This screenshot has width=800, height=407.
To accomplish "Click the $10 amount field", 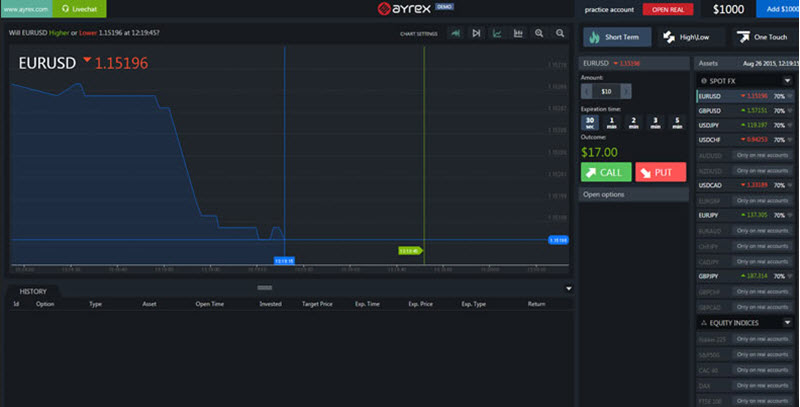I will [606, 91].
